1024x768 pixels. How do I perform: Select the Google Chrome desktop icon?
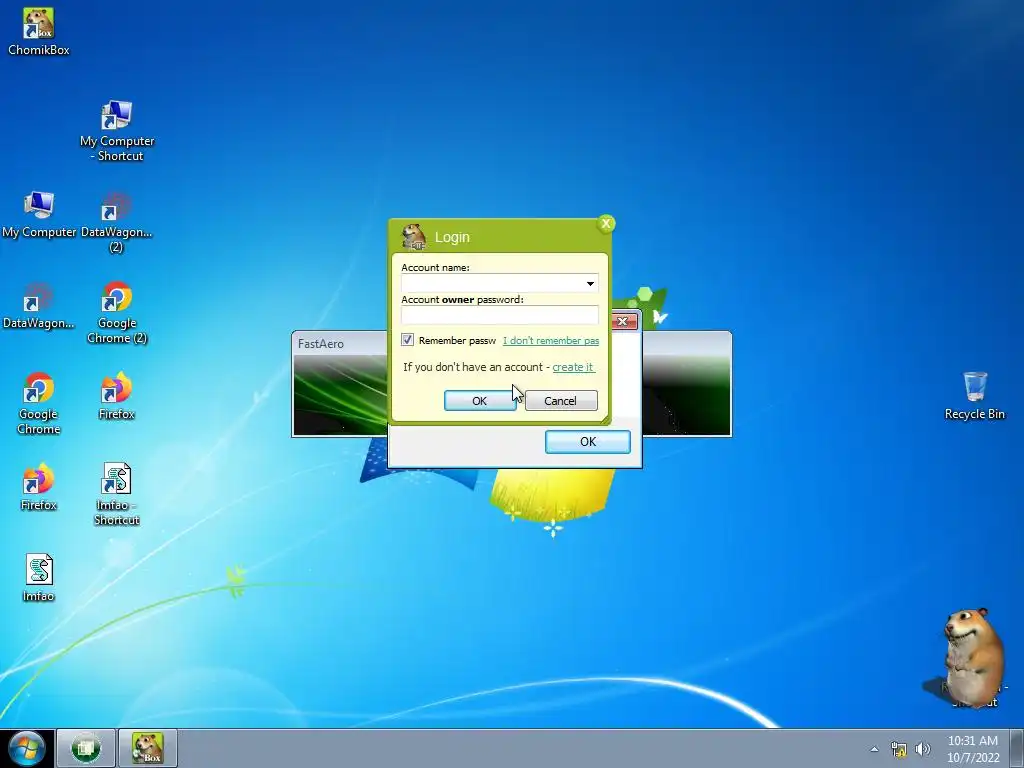pos(39,403)
